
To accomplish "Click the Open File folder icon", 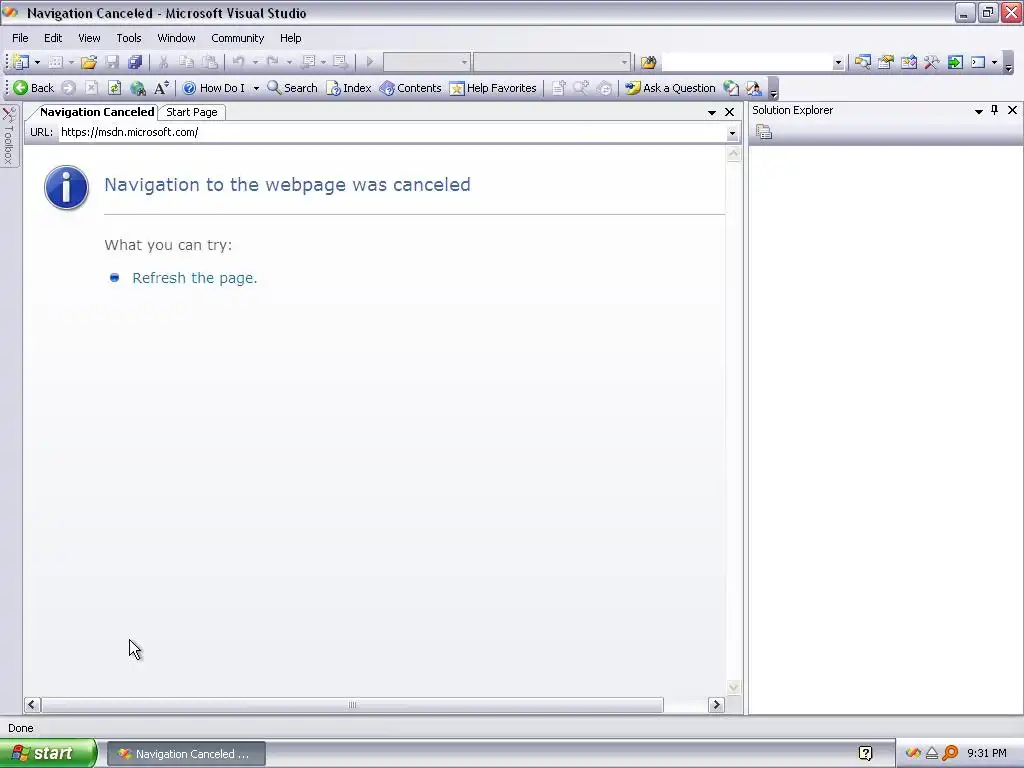I will click(x=89, y=62).
